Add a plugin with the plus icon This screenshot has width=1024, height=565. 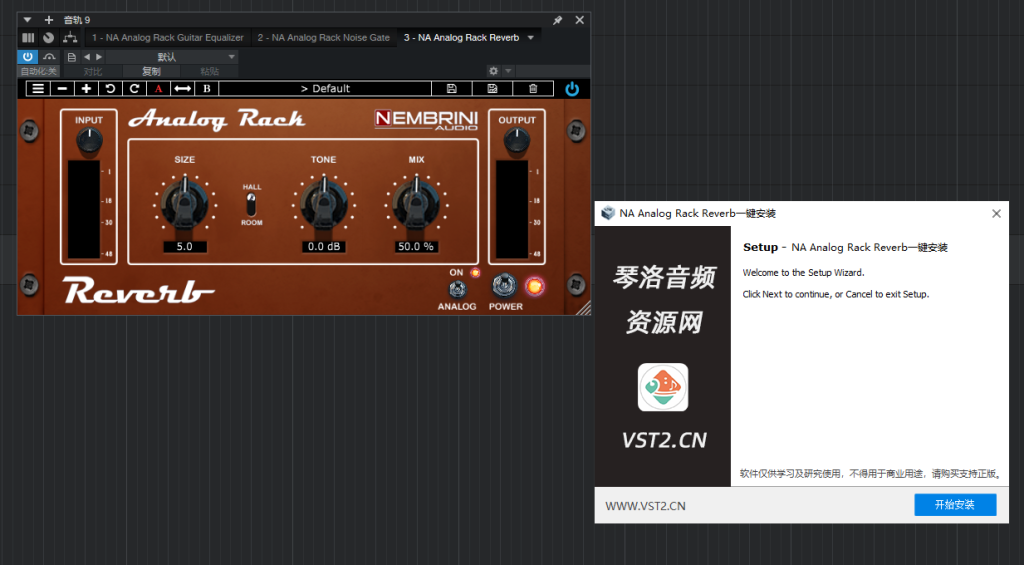point(48,20)
